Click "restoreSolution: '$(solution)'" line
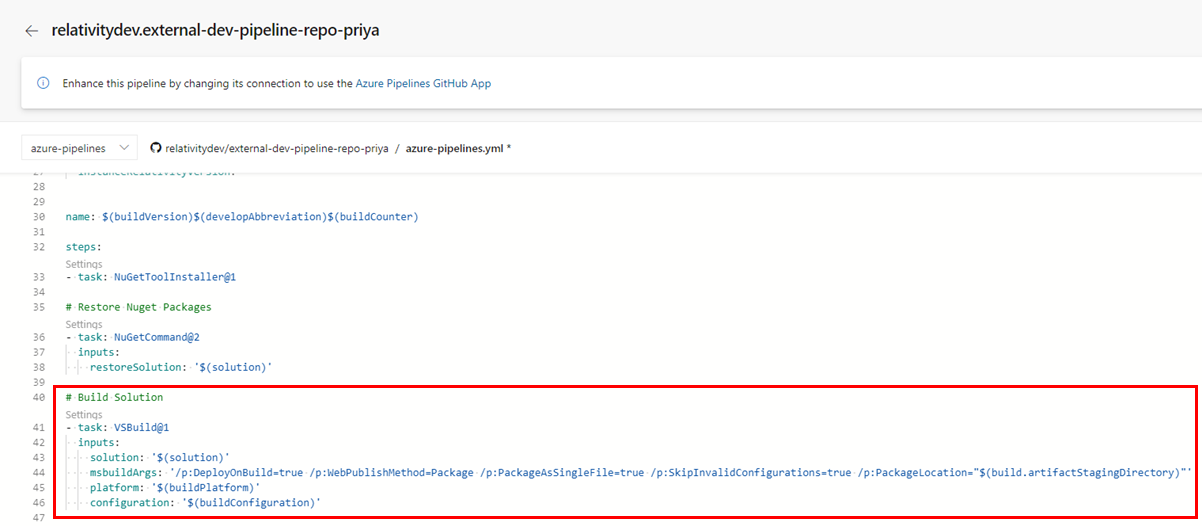1202x526 pixels. 181,367
